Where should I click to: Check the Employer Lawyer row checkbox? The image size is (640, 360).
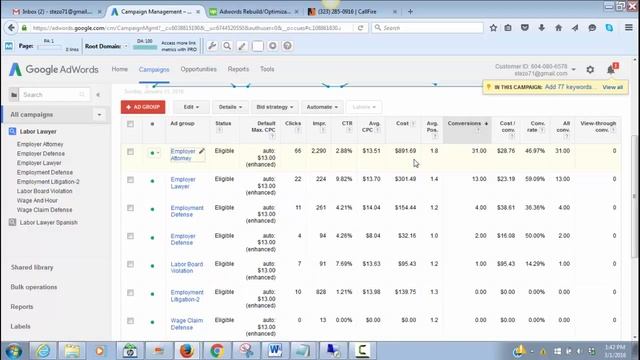[x=130, y=180]
